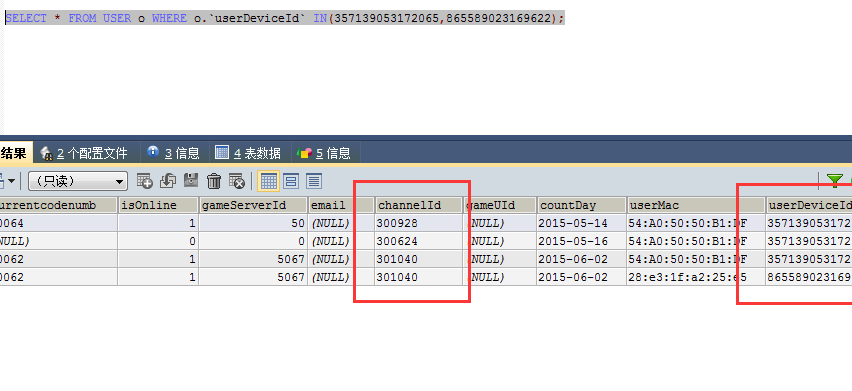This screenshot has width=852, height=391.
Task: Open the 2 个配置文件 tab
Action: click(84, 153)
